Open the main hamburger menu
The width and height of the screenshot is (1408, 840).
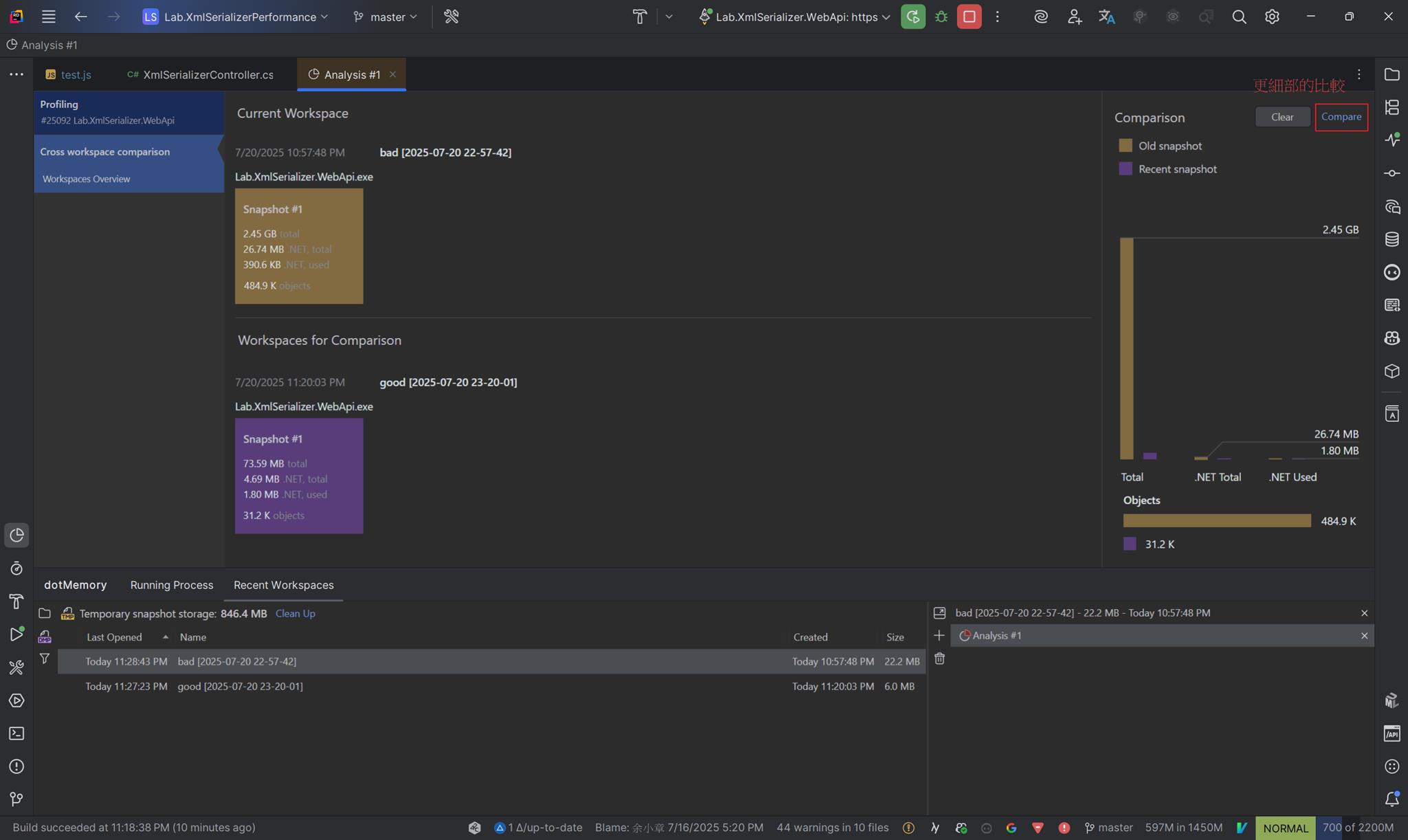click(48, 16)
